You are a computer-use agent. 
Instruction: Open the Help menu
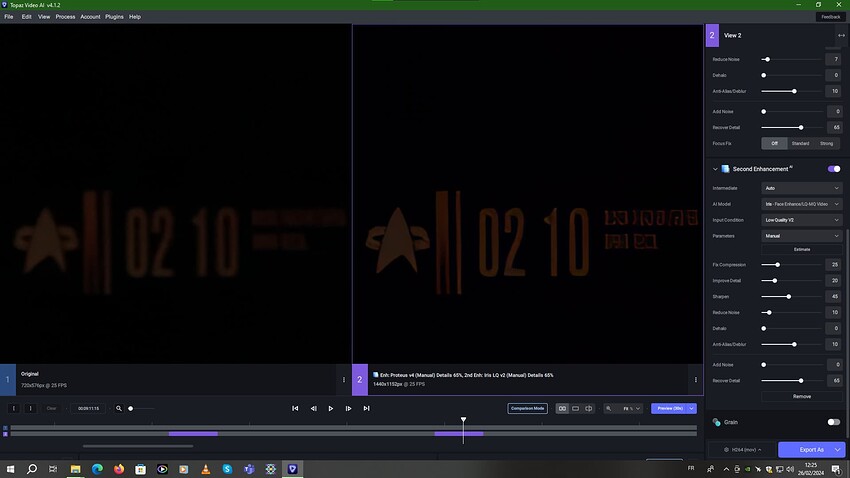coord(135,17)
